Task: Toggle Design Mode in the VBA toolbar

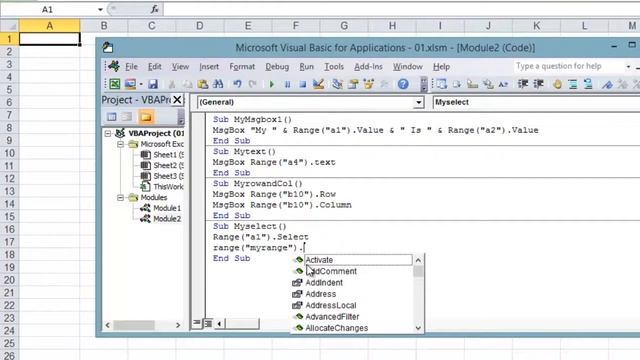Action: point(318,84)
